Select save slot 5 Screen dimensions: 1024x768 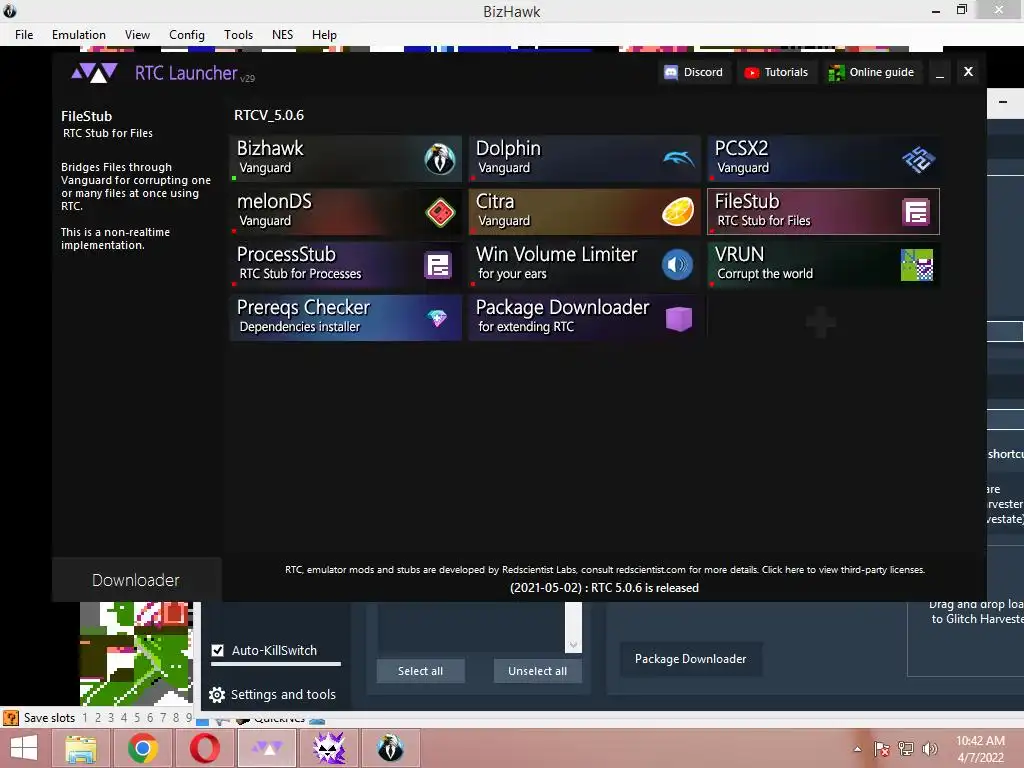[136, 718]
